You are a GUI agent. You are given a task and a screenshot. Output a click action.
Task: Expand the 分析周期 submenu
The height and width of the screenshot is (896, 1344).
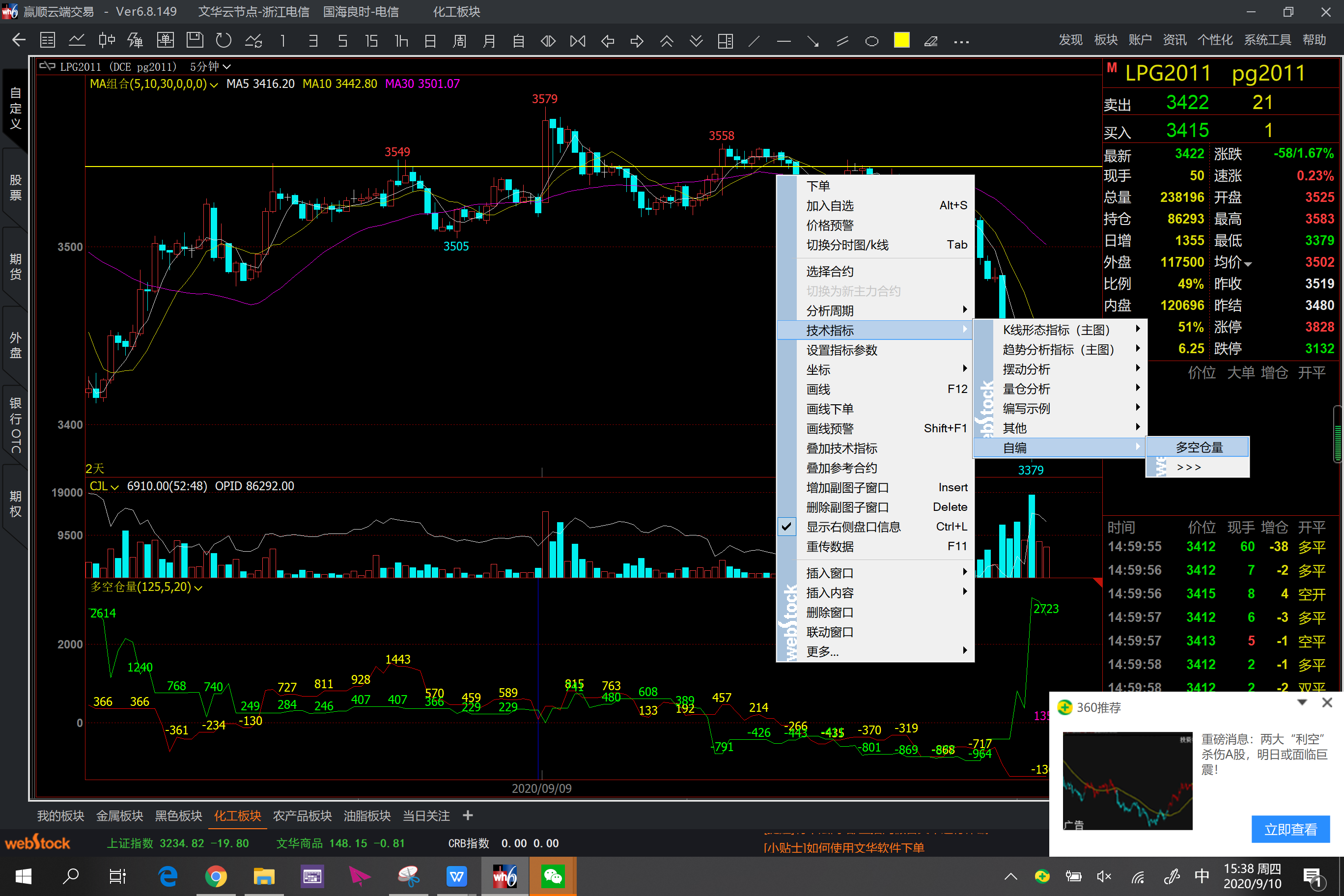tap(875, 311)
